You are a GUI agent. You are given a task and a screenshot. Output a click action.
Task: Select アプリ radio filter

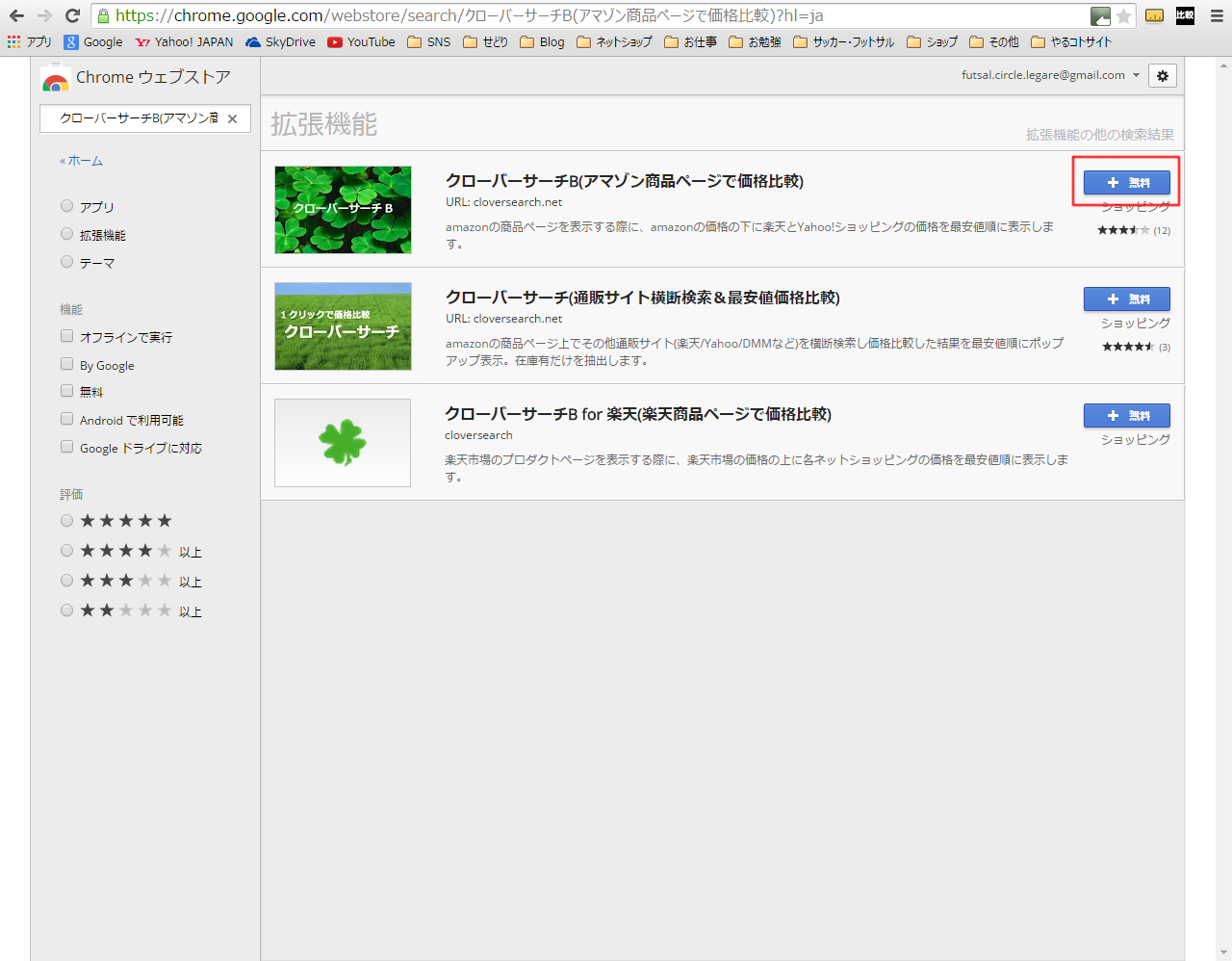66,206
